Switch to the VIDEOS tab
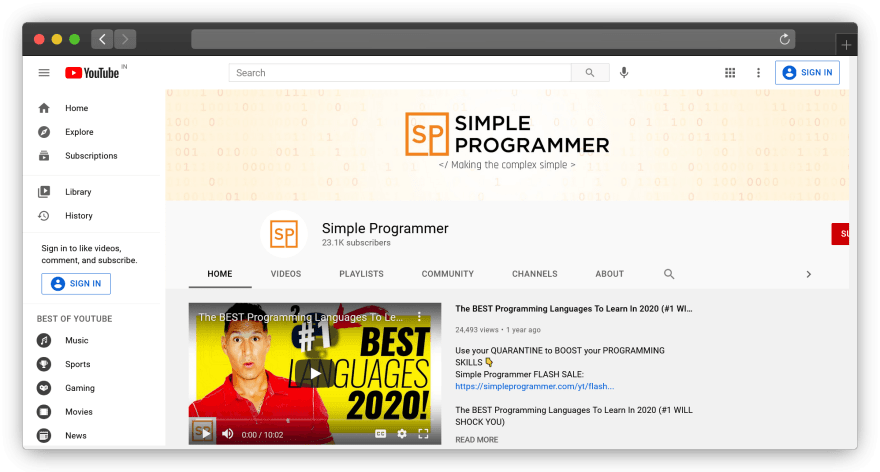The width and height of the screenshot is (880, 472). 286,274
